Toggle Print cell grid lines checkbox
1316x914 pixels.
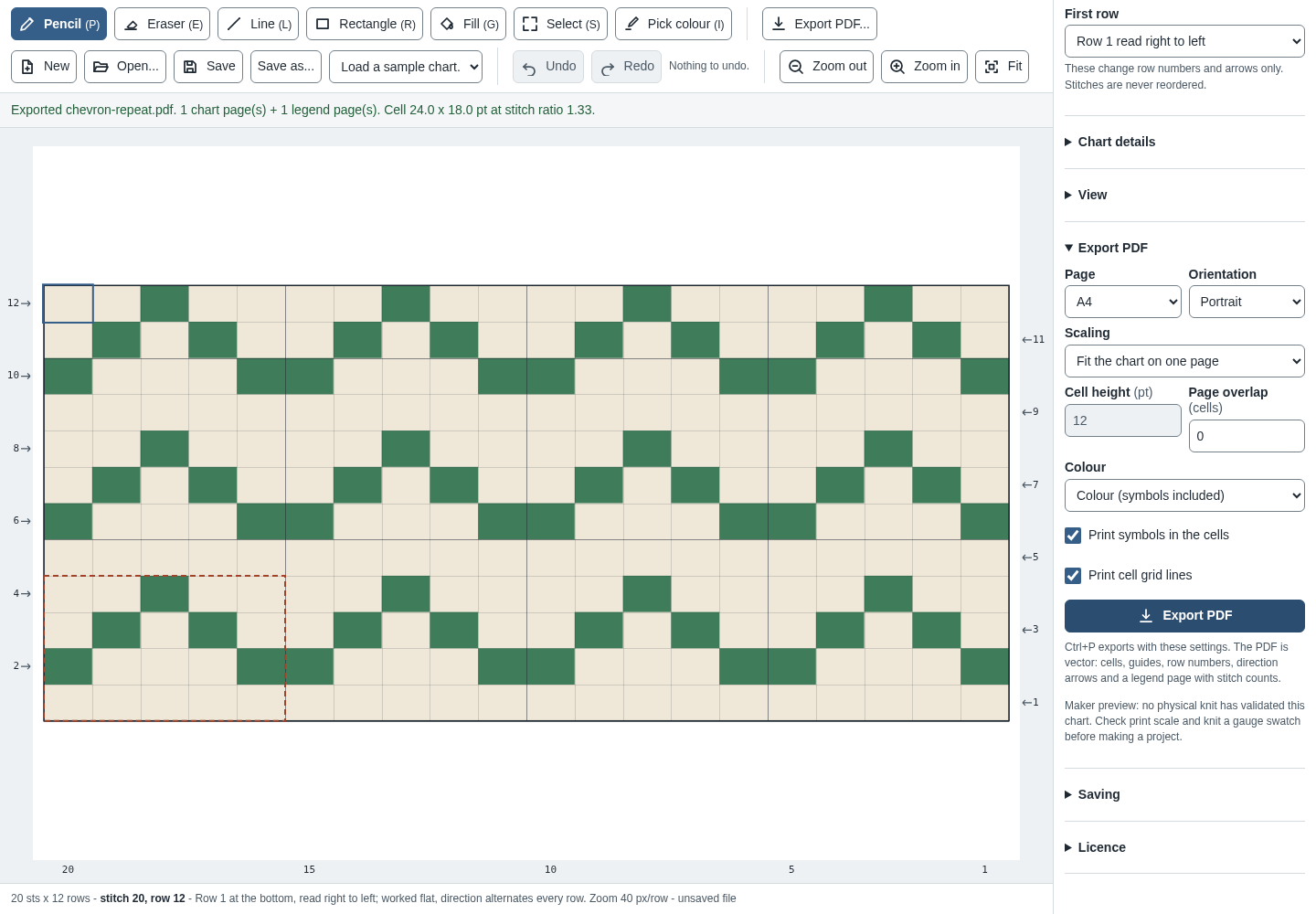[x=1073, y=576]
